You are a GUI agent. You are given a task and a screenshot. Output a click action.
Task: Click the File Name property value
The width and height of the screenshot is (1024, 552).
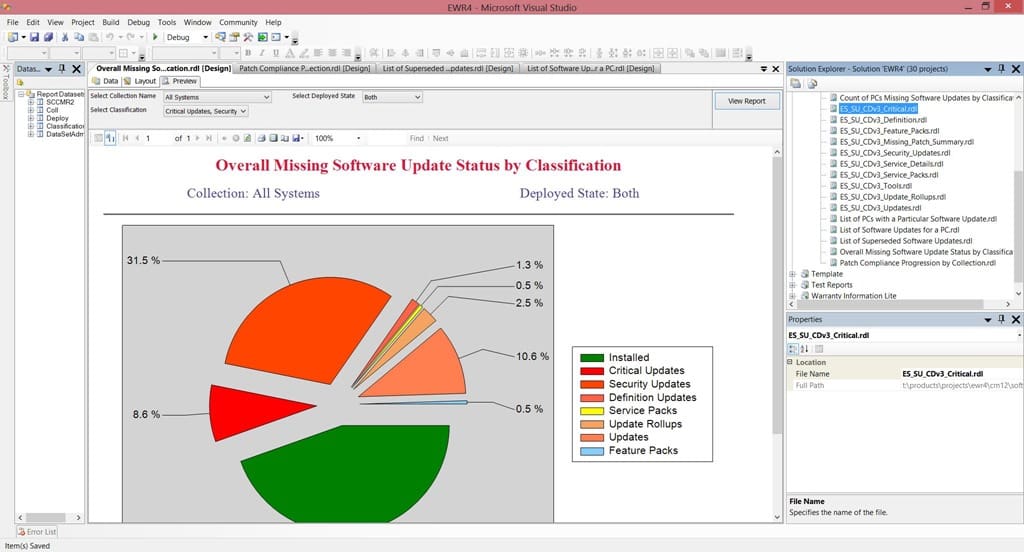click(961, 374)
